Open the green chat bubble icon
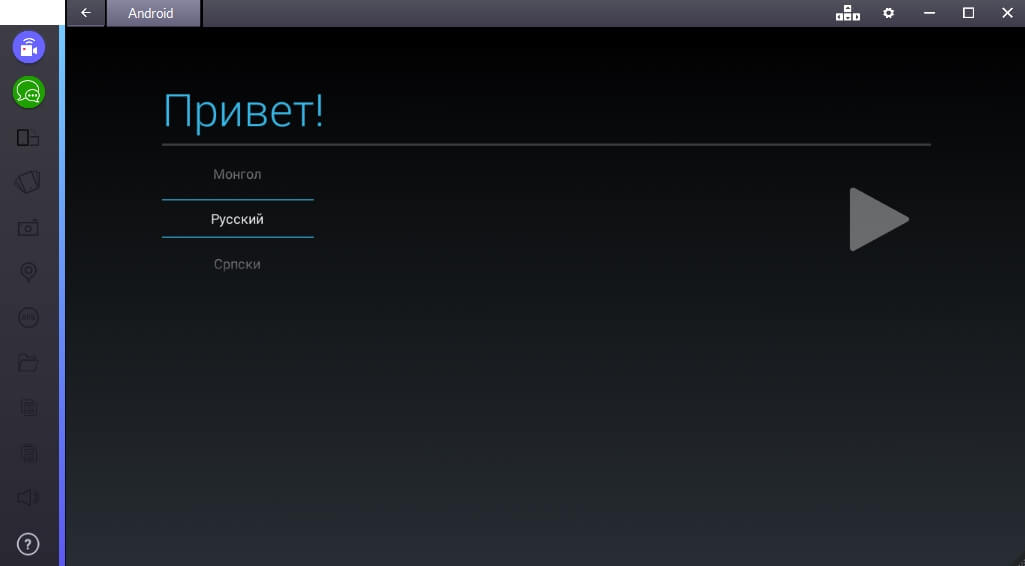Image resolution: width=1025 pixels, height=566 pixels. point(29,93)
